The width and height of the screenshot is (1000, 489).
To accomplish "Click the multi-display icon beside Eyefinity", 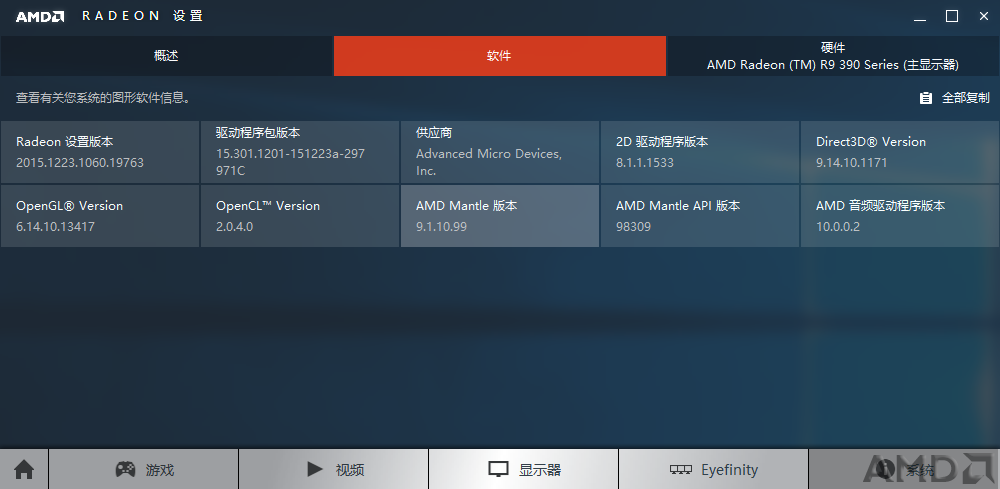I will [681, 470].
